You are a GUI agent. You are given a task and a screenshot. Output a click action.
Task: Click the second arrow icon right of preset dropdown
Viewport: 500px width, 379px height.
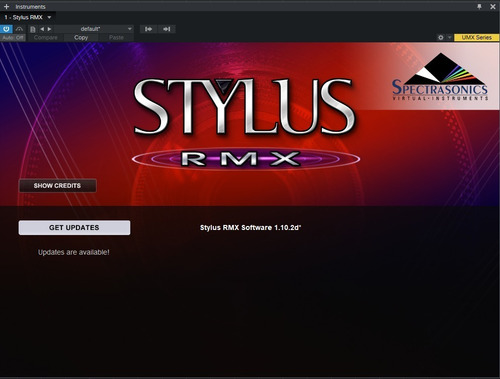(x=167, y=29)
